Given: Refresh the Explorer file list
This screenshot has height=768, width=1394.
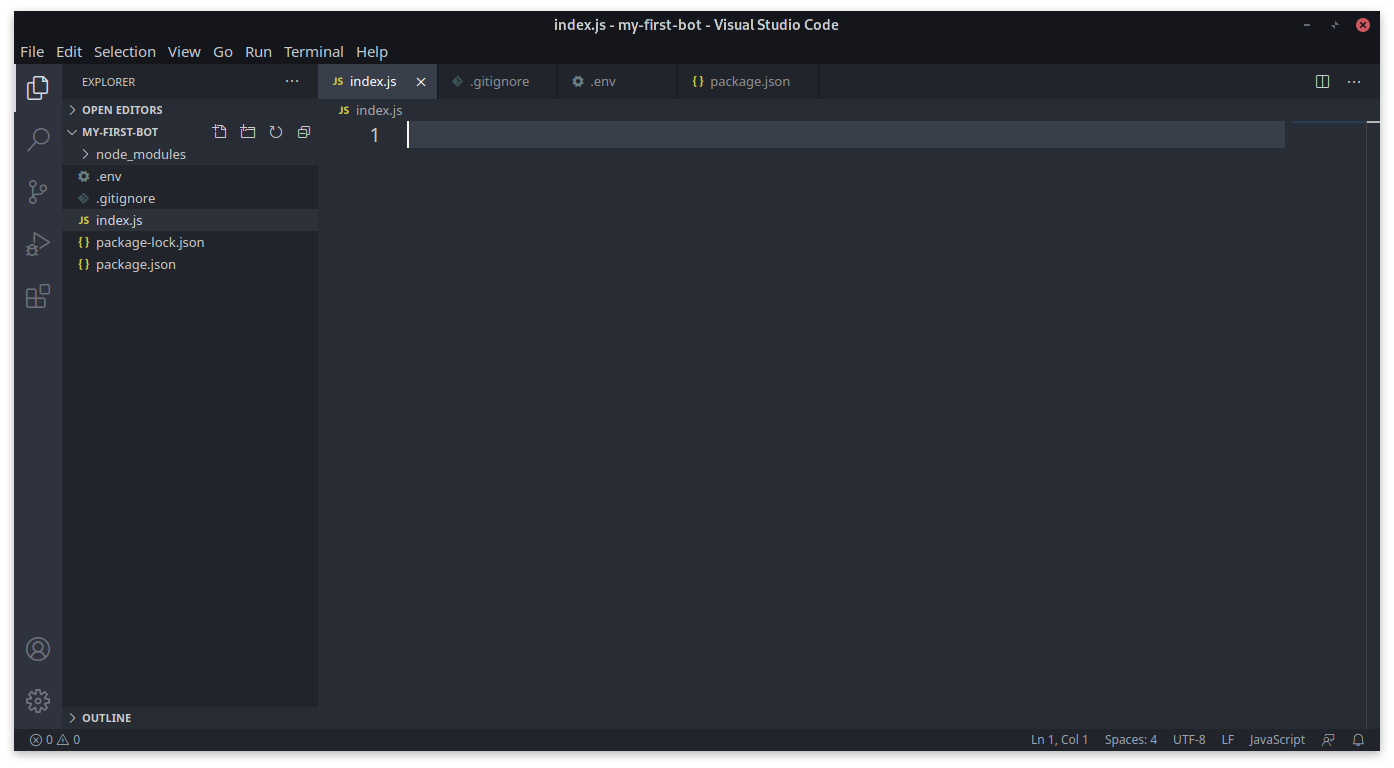Looking at the screenshot, I should pyautogui.click(x=276, y=132).
